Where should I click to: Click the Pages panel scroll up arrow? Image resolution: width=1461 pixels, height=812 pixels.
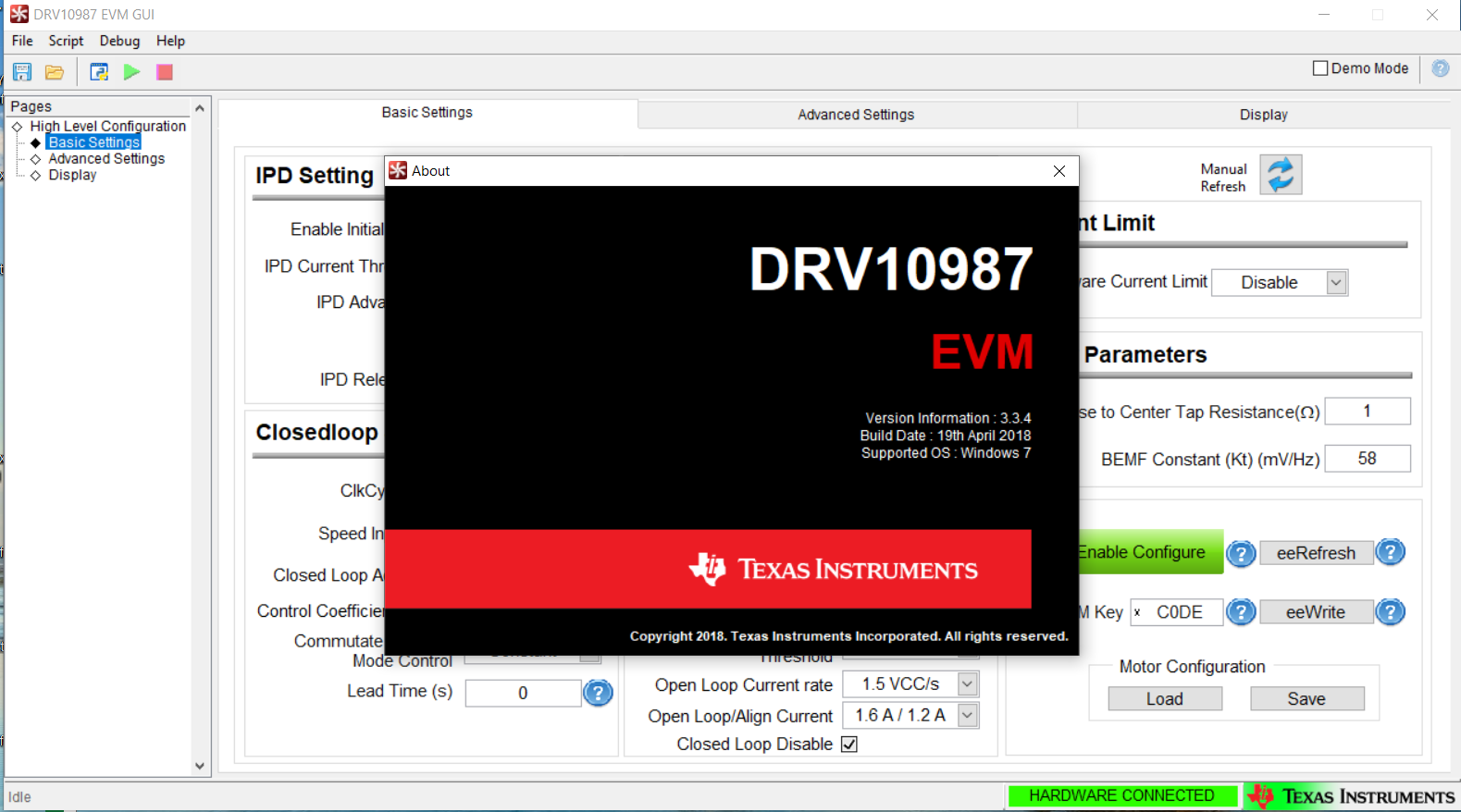[200, 108]
